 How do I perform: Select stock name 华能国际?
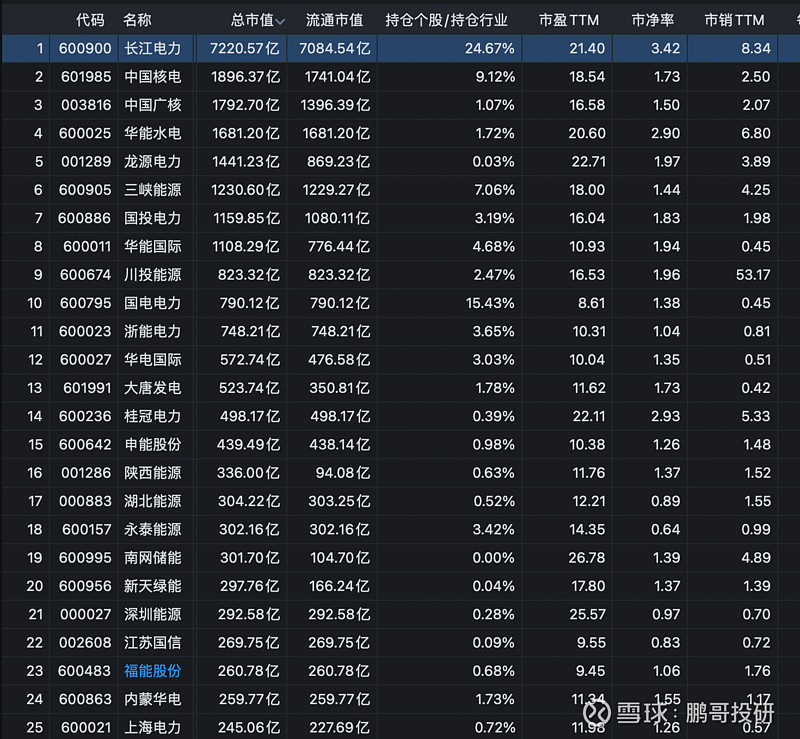click(x=153, y=247)
